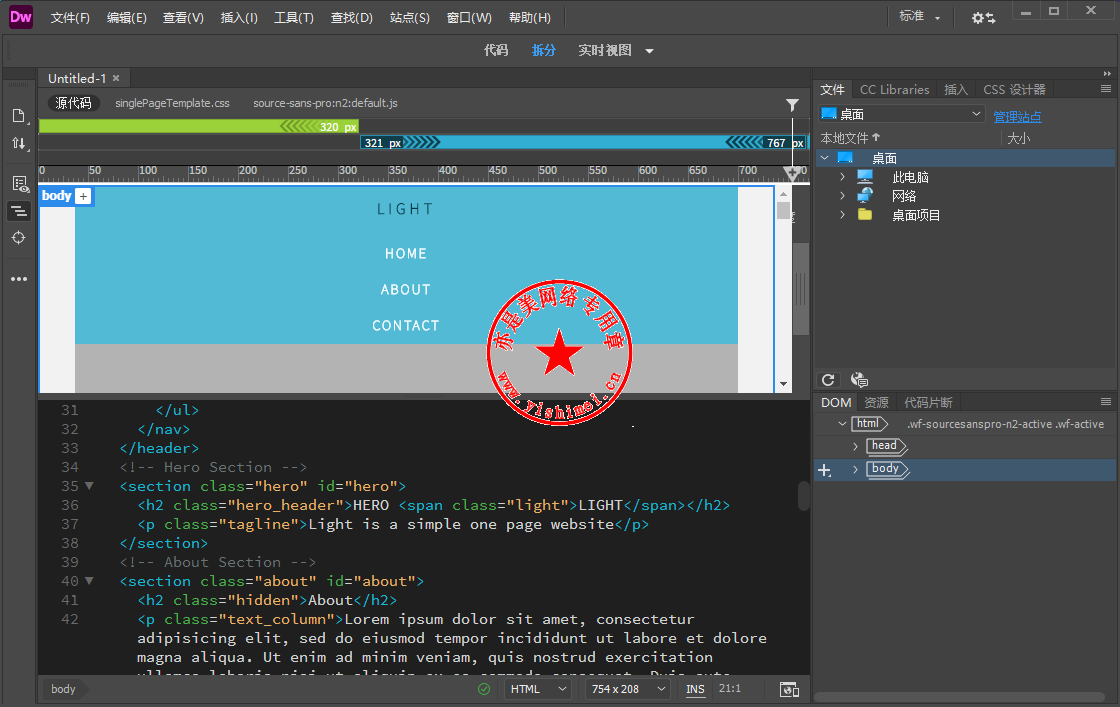Collapse the 桌面 tree node
The image size is (1120, 707).
tap(825, 158)
